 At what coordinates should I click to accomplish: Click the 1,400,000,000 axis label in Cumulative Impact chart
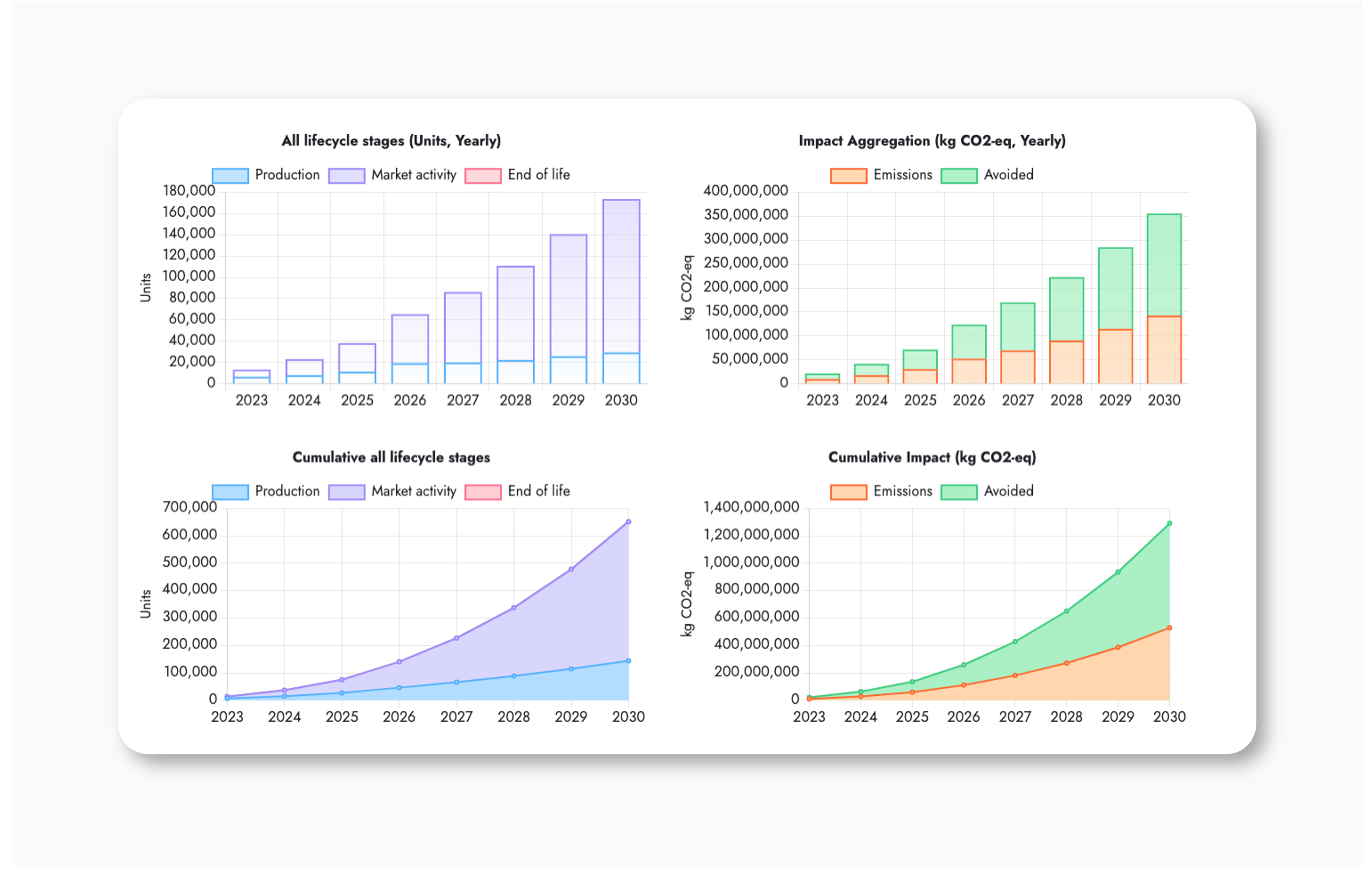click(x=752, y=507)
